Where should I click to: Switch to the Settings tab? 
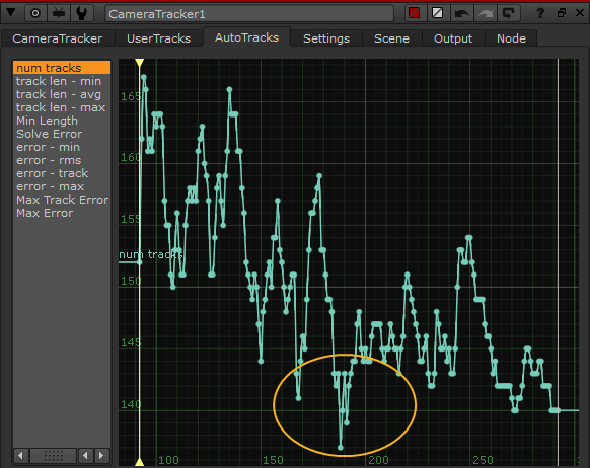(x=326, y=38)
